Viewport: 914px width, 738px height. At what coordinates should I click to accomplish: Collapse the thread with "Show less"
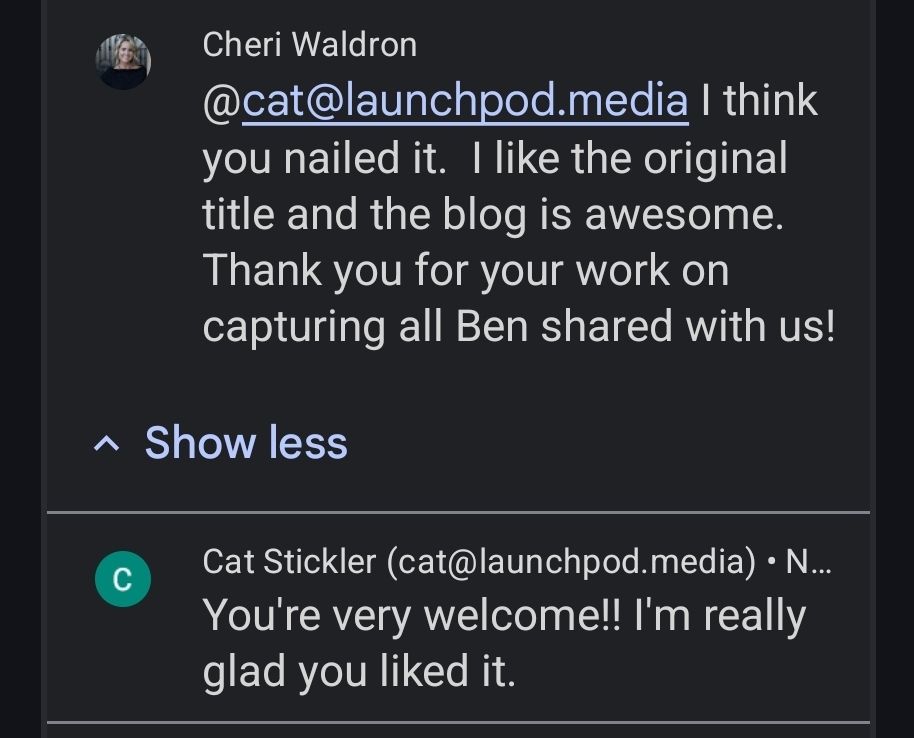(245, 443)
